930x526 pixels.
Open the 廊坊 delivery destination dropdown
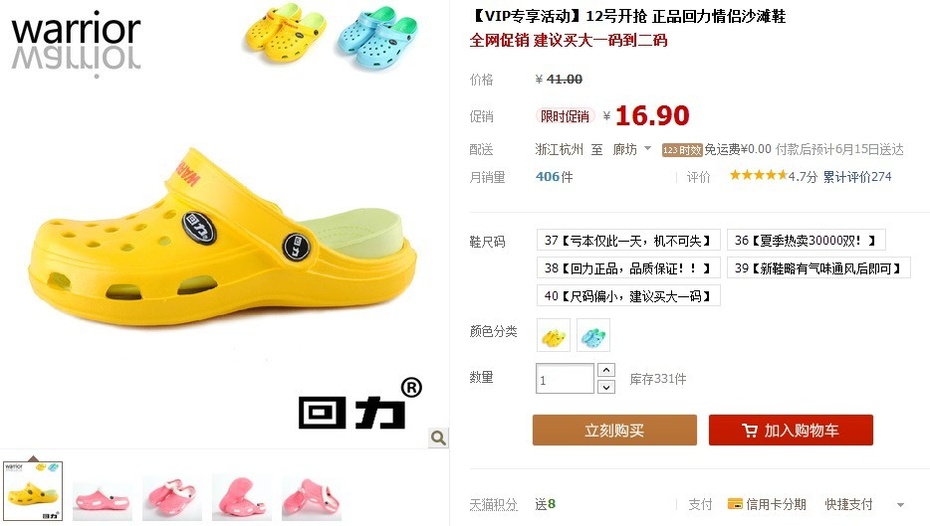(x=632, y=149)
